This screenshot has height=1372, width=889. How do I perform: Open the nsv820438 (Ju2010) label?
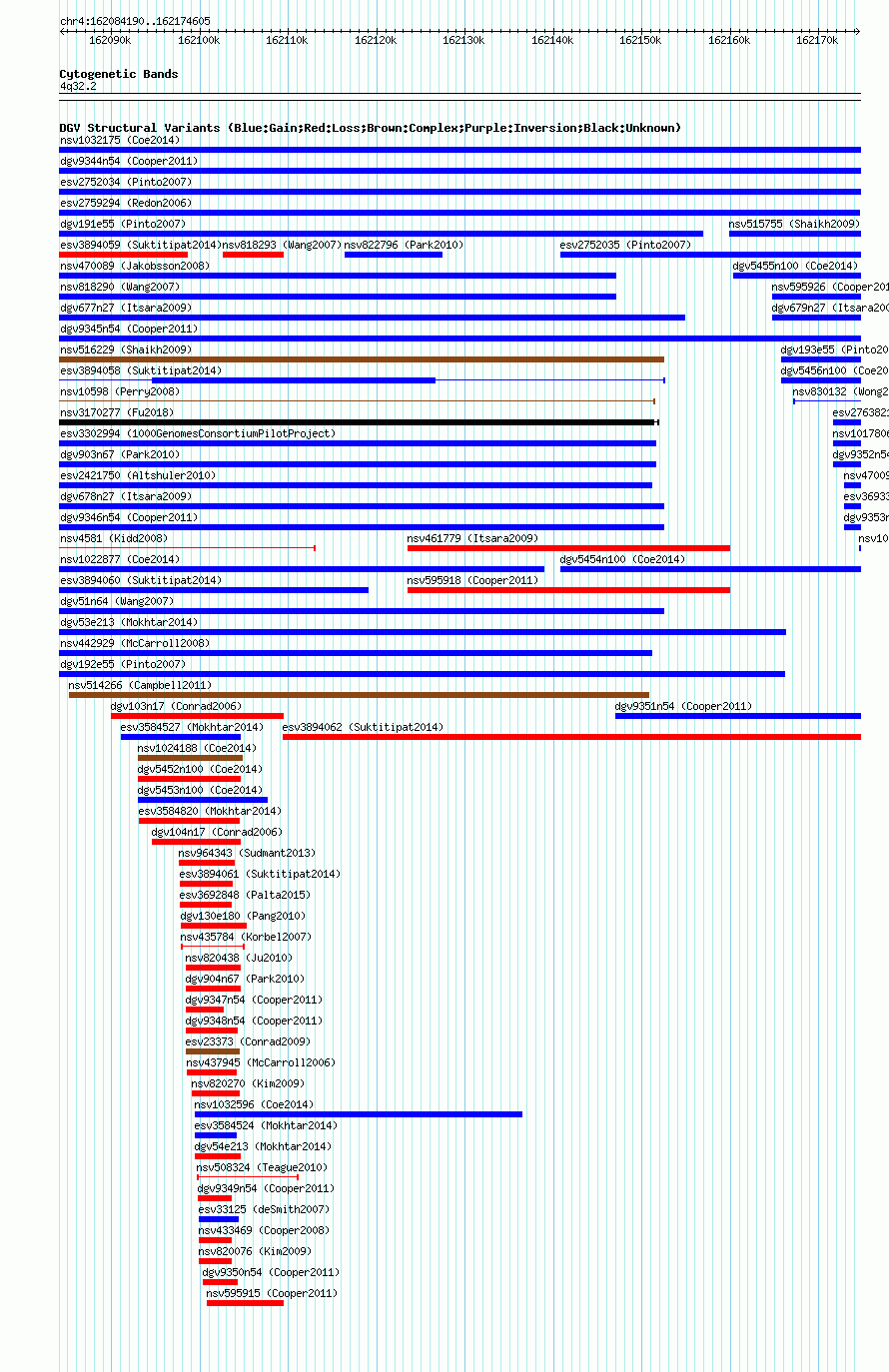pos(239,958)
